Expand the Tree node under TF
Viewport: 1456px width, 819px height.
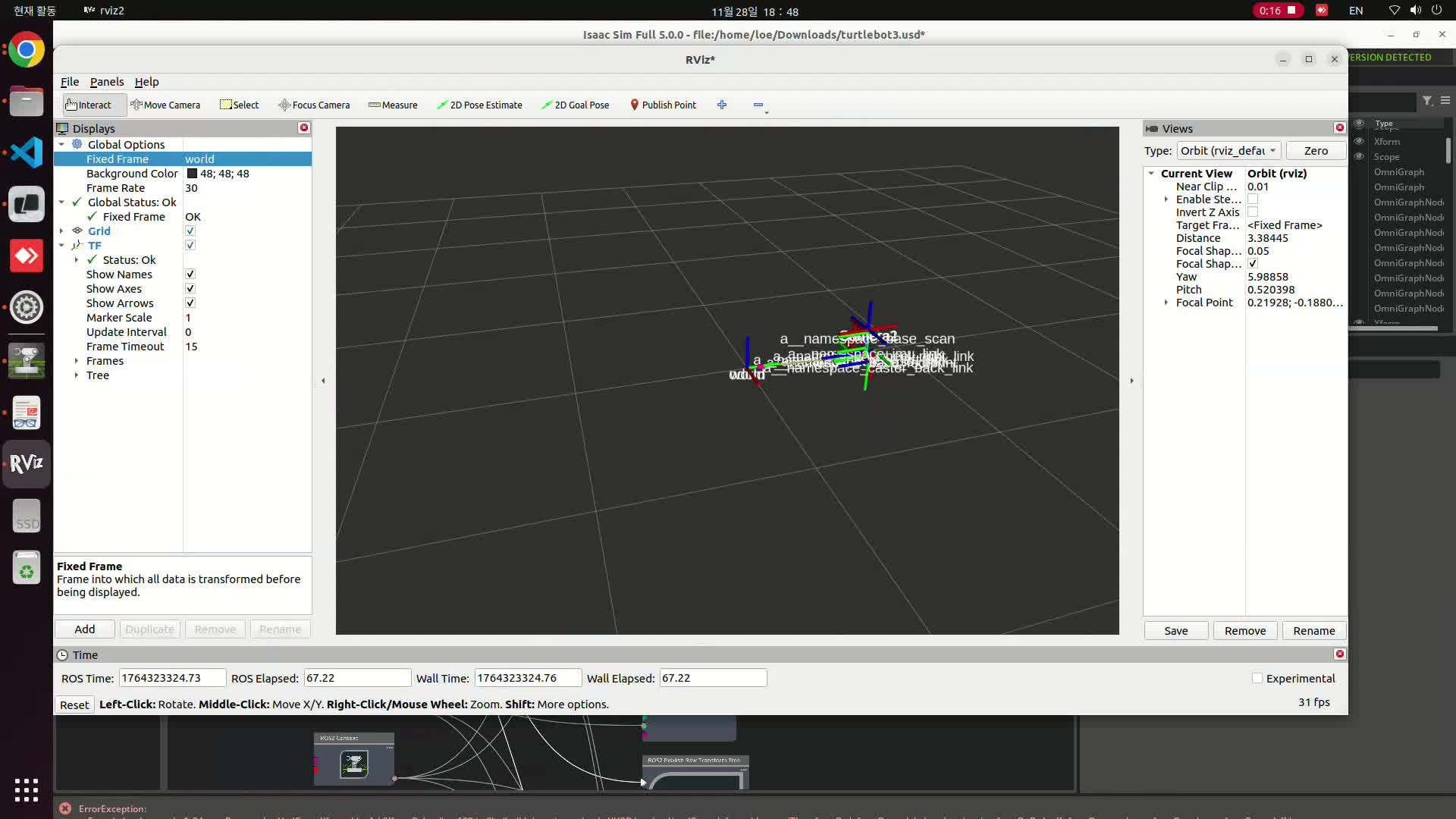point(77,375)
